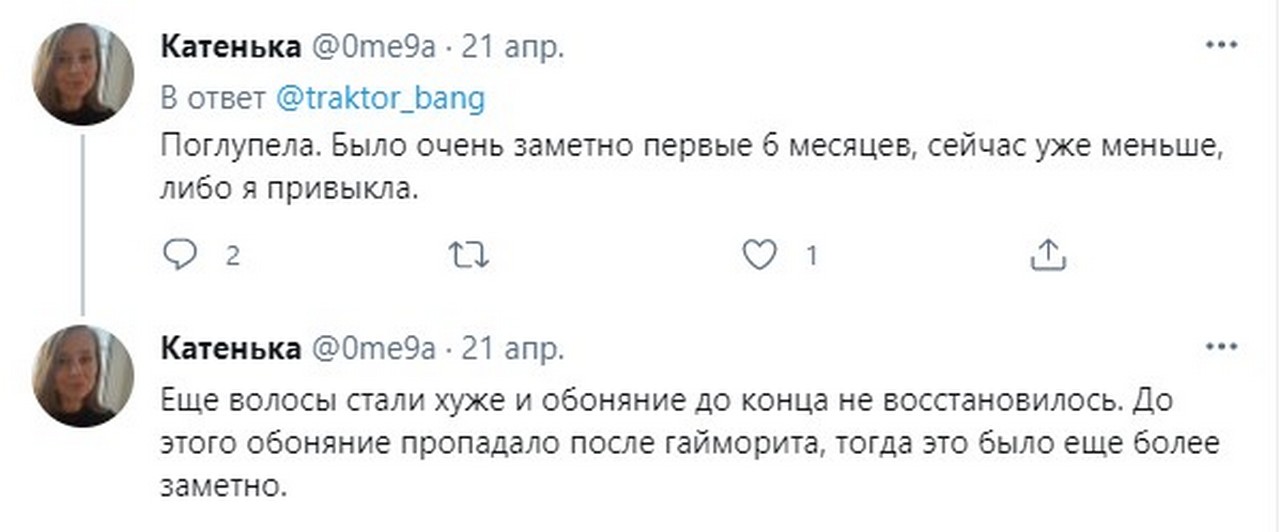Open the 21 апр. timestamp on Поглупела tweet
The height and width of the screenshot is (532, 1280).
pyautogui.click(x=510, y=47)
